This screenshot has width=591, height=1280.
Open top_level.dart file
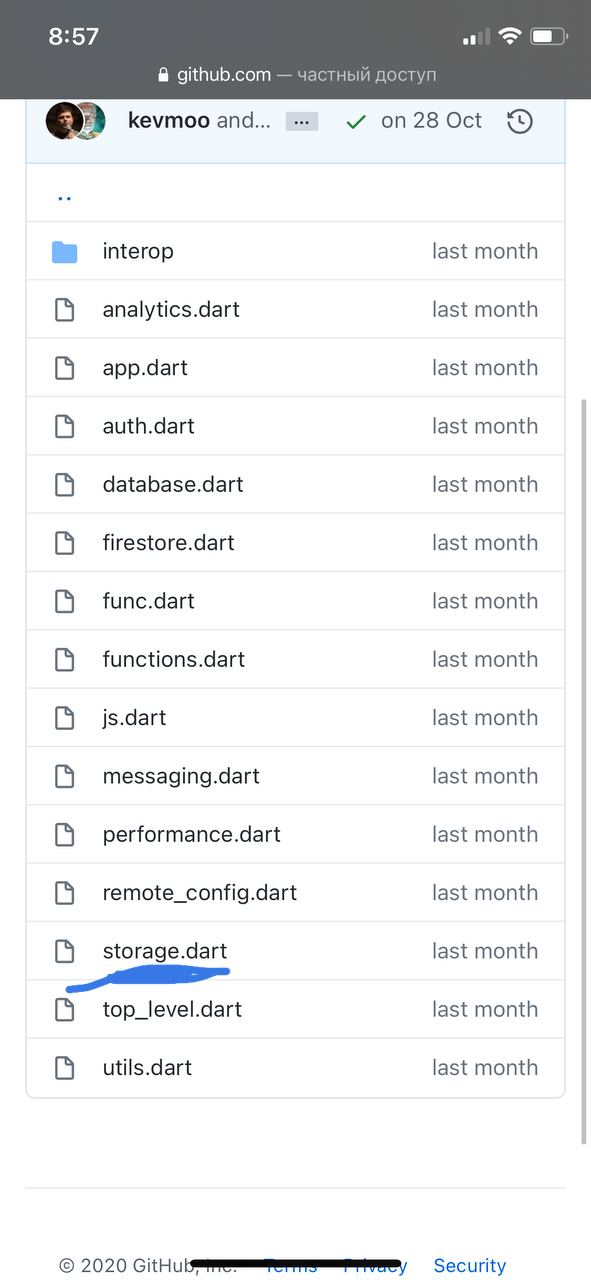point(172,1010)
